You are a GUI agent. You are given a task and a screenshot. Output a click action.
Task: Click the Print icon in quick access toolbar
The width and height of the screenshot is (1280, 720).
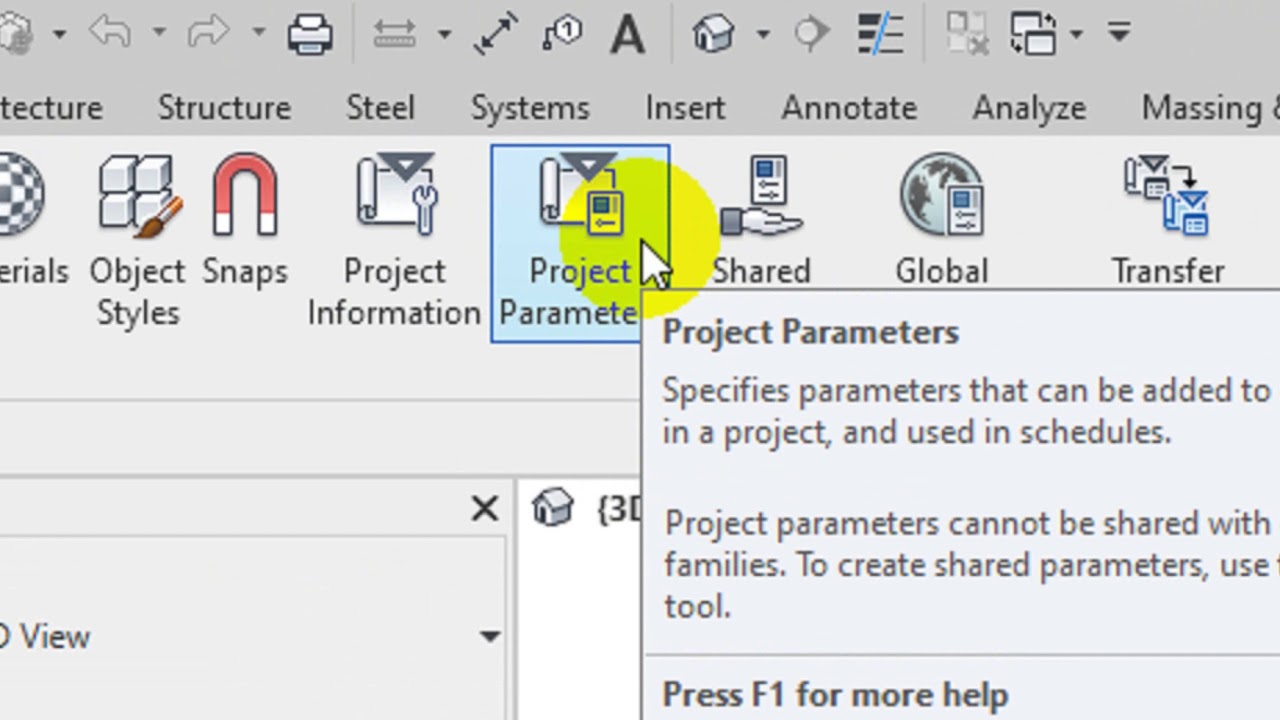pyautogui.click(x=310, y=34)
